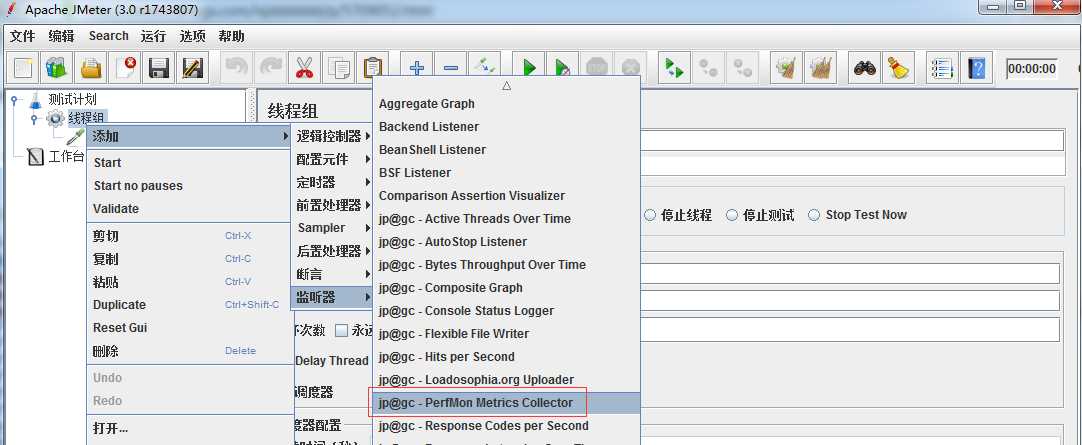Open the 选项 menu
This screenshot has width=1082, height=445.
(x=193, y=36)
